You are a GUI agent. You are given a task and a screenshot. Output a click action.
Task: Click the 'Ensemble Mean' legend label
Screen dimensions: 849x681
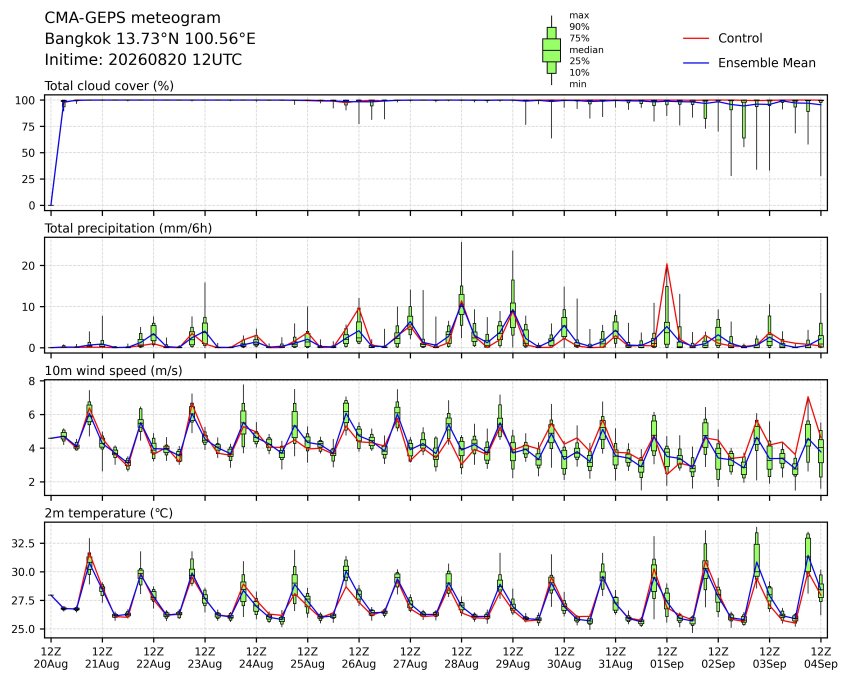(767, 63)
